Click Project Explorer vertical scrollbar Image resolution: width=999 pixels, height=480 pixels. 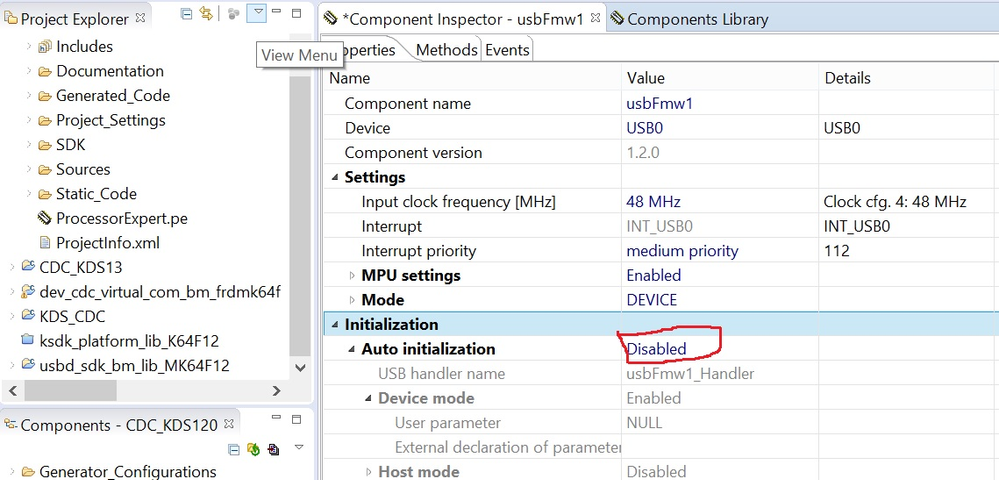[297, 200]
